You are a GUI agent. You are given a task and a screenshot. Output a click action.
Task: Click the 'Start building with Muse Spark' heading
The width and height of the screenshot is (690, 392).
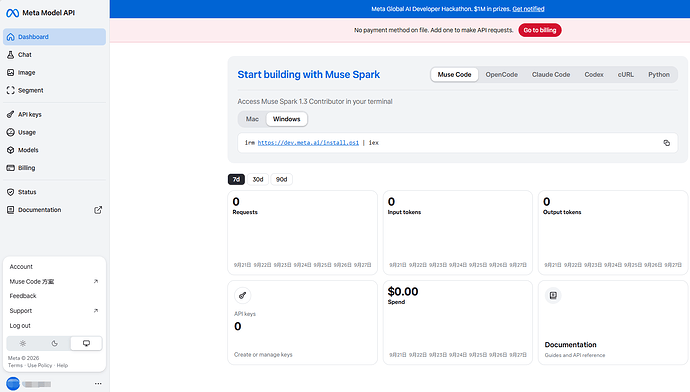(308, 74)
